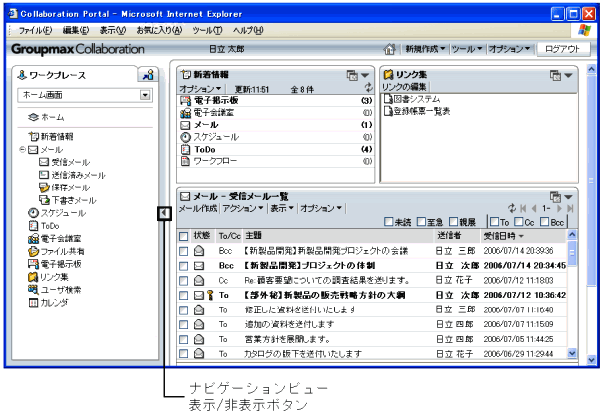Click the ログアウト button

click(x=562, y=49)
